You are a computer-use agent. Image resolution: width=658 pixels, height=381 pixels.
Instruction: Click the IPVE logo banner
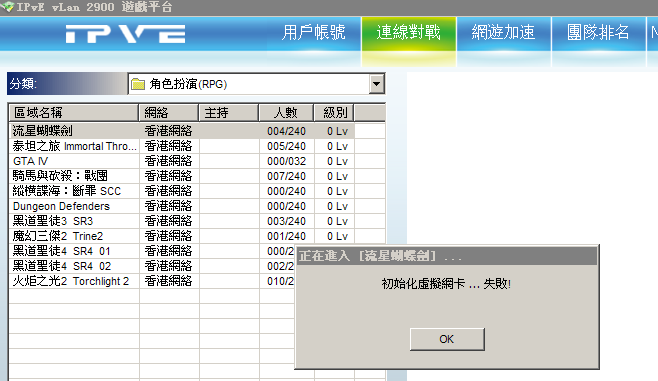pyautogui.click(x=125, y=34)
